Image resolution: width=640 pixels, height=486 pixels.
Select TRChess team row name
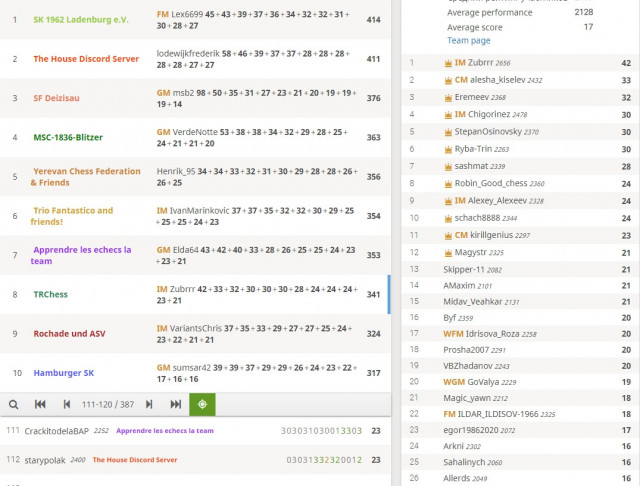coord(51,294)
